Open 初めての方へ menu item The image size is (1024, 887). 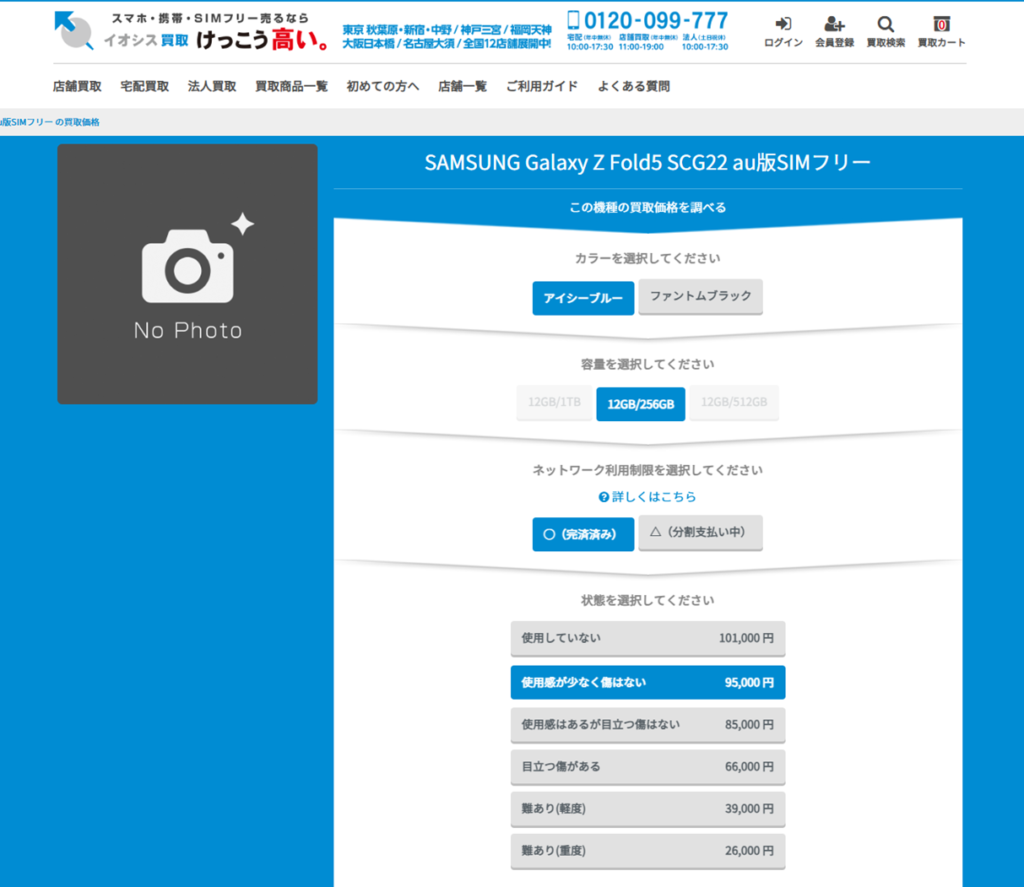(383, 86)
